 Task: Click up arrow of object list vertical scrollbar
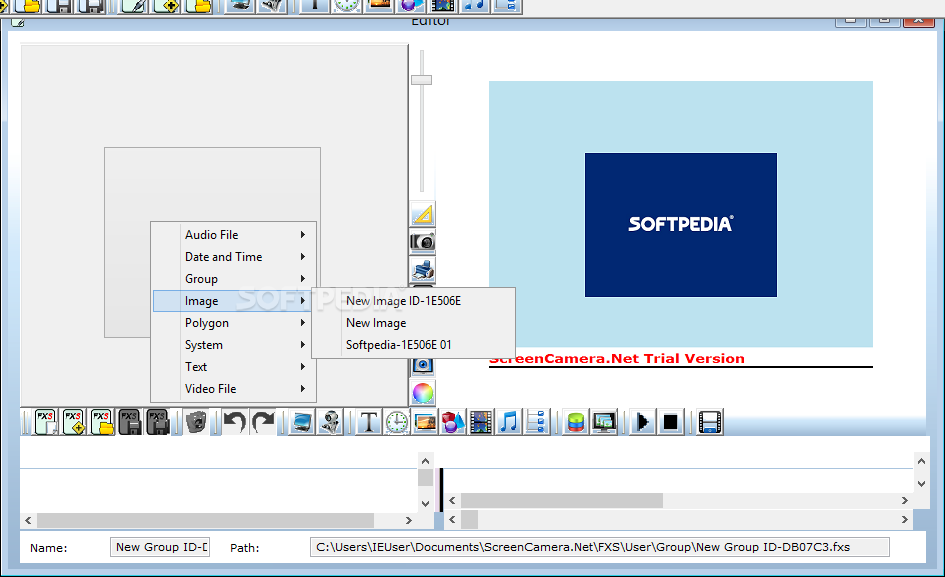coord(425,461)
